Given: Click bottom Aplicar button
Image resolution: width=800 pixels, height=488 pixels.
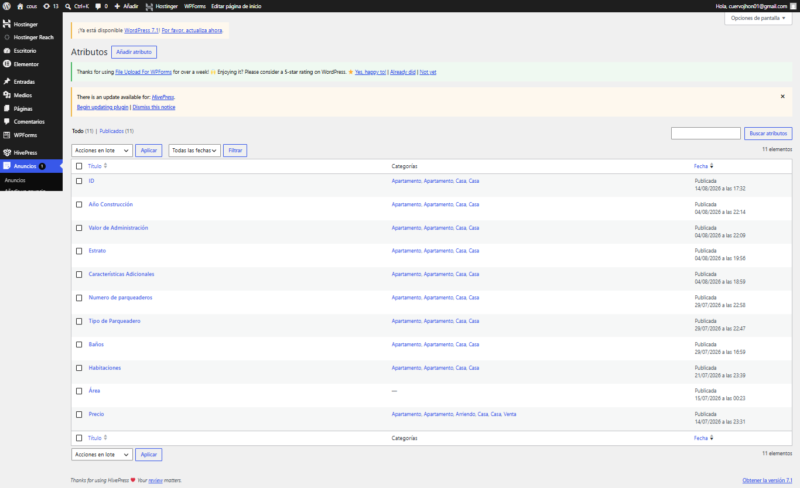Looking at the screenshot, I should point(148,454).
